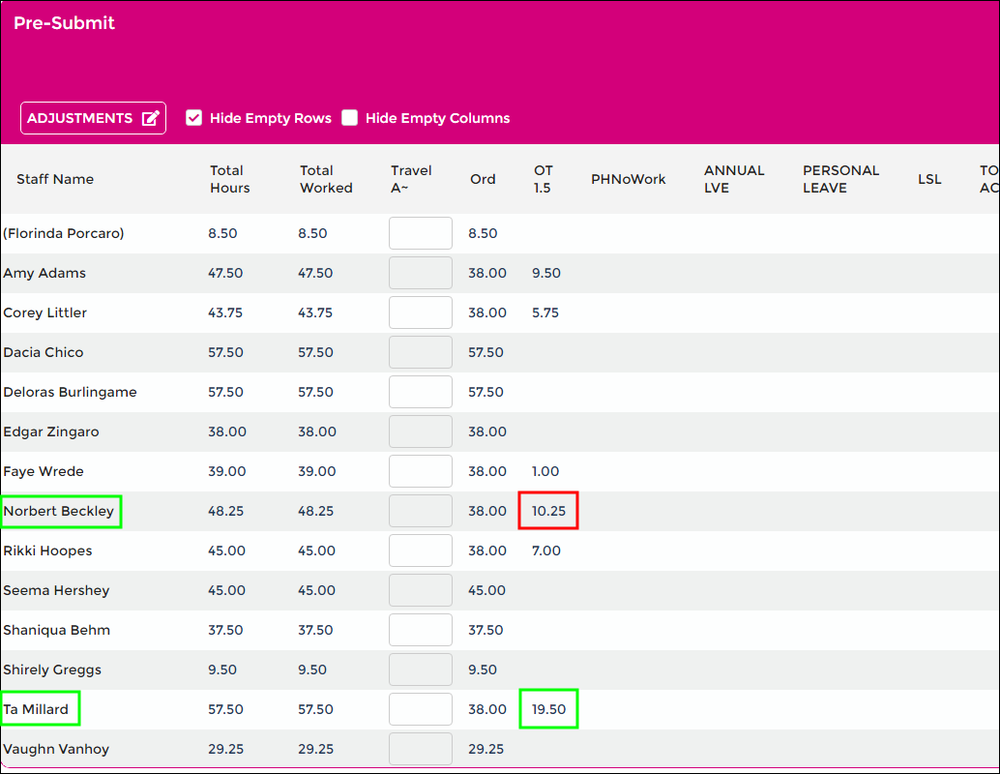Image resolution: width=1000 pixels, height=774 pixels.
Task: Click the OT 1.5 column header
Action: [x=543, y=179]
